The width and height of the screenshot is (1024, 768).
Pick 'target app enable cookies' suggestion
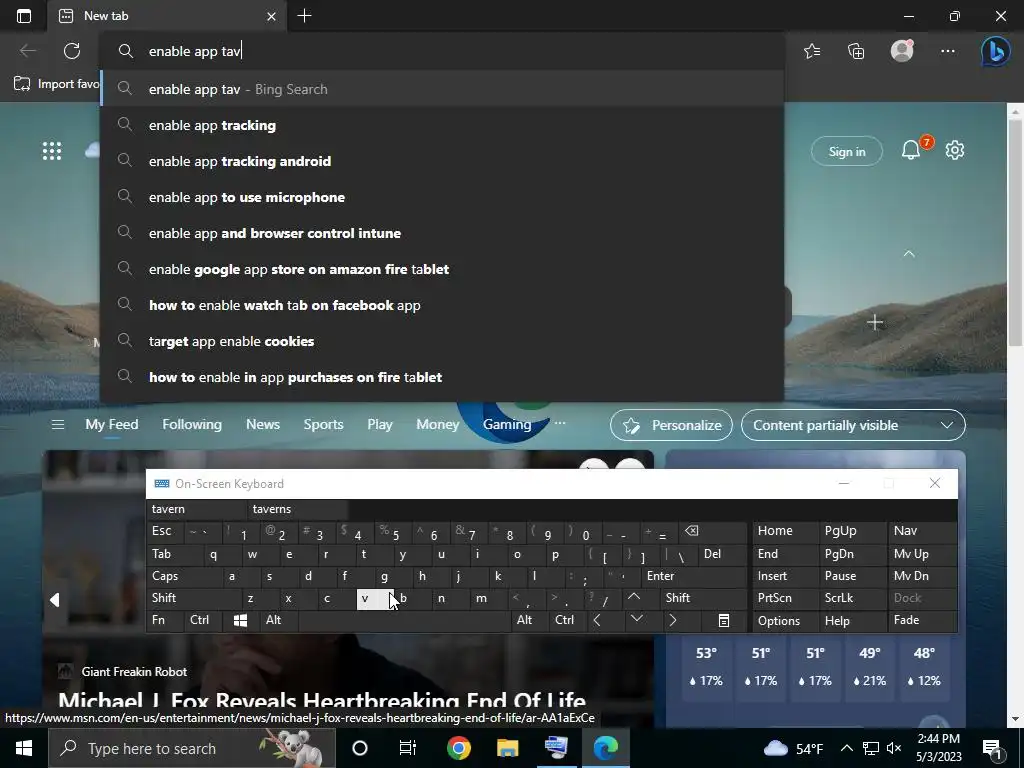point(442,341)
